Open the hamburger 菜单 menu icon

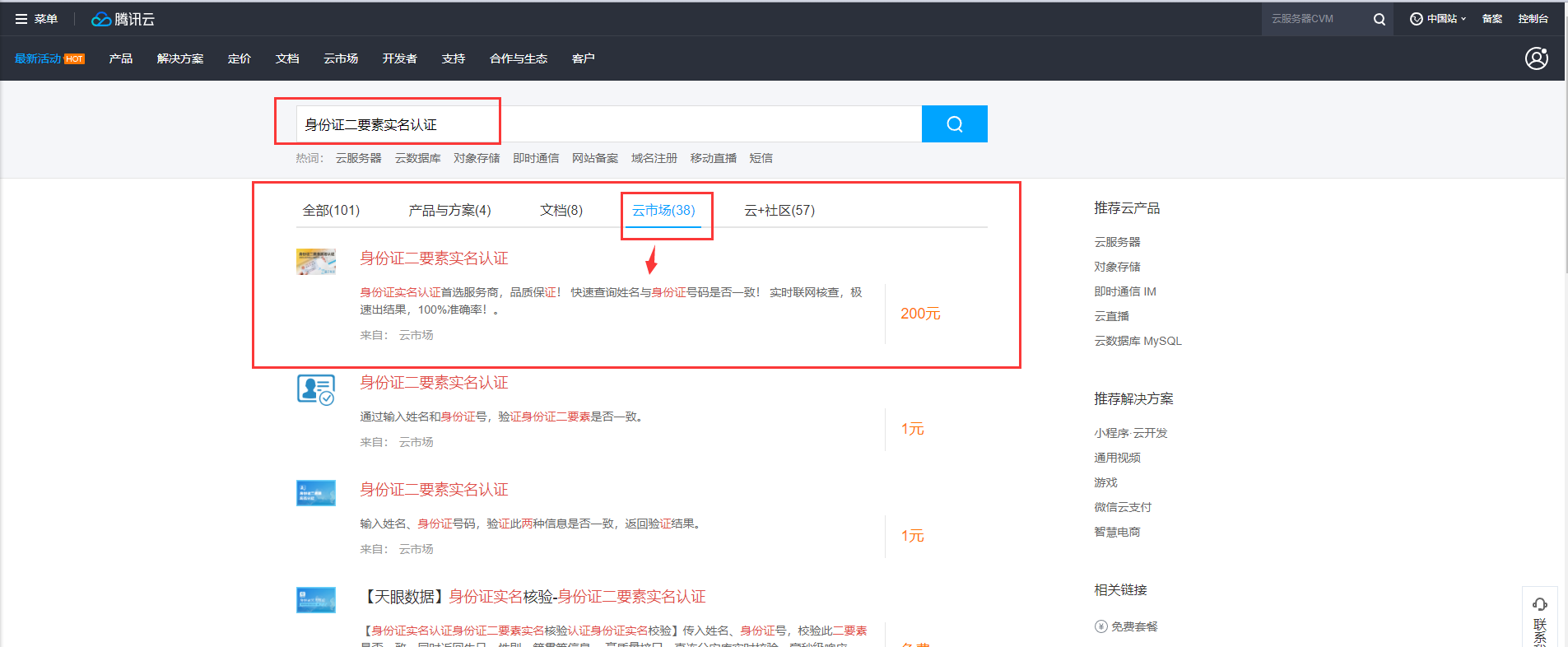click(x=21, y=19)
